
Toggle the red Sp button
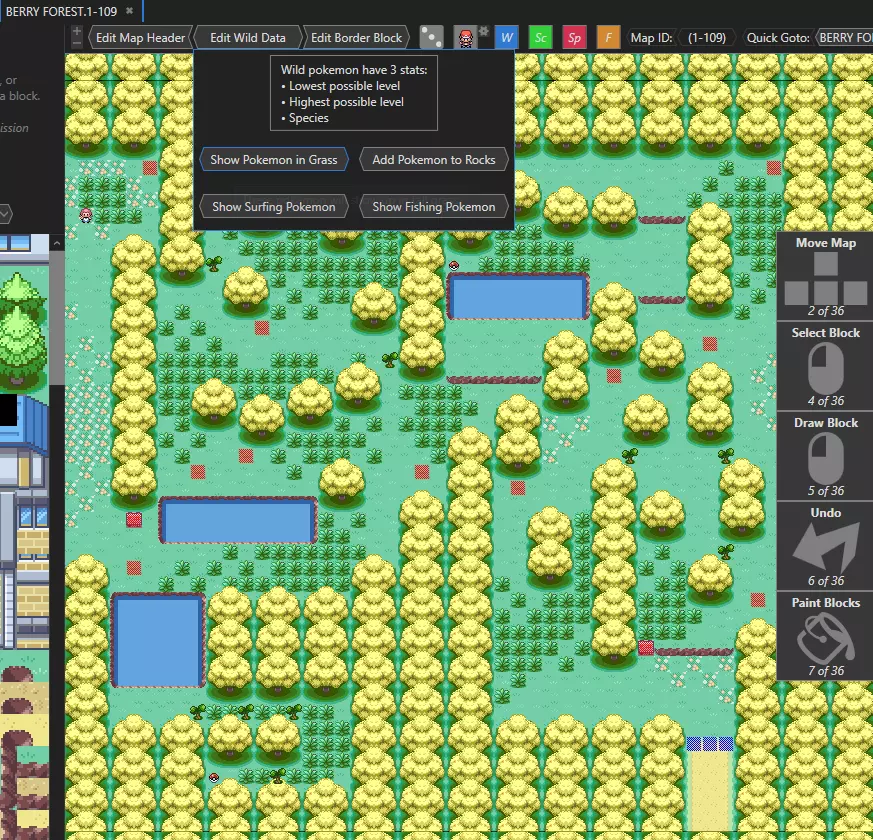coord(575,38)
